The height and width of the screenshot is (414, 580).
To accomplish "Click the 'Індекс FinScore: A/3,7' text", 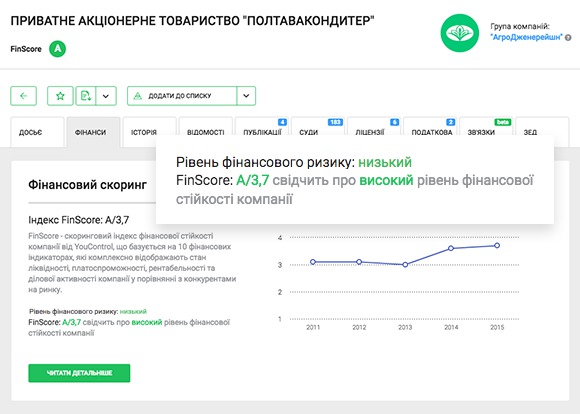I will click(x=79, y=220).
